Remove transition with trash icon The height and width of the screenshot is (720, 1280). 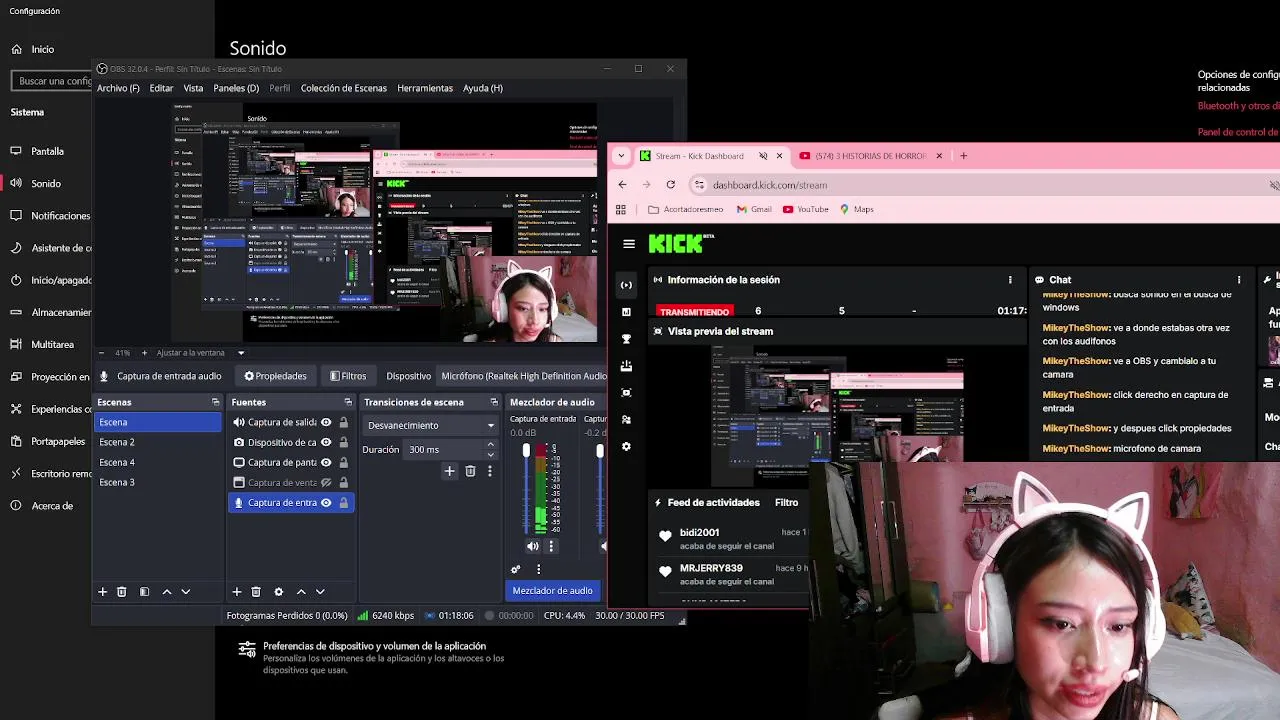coord(470,471)
